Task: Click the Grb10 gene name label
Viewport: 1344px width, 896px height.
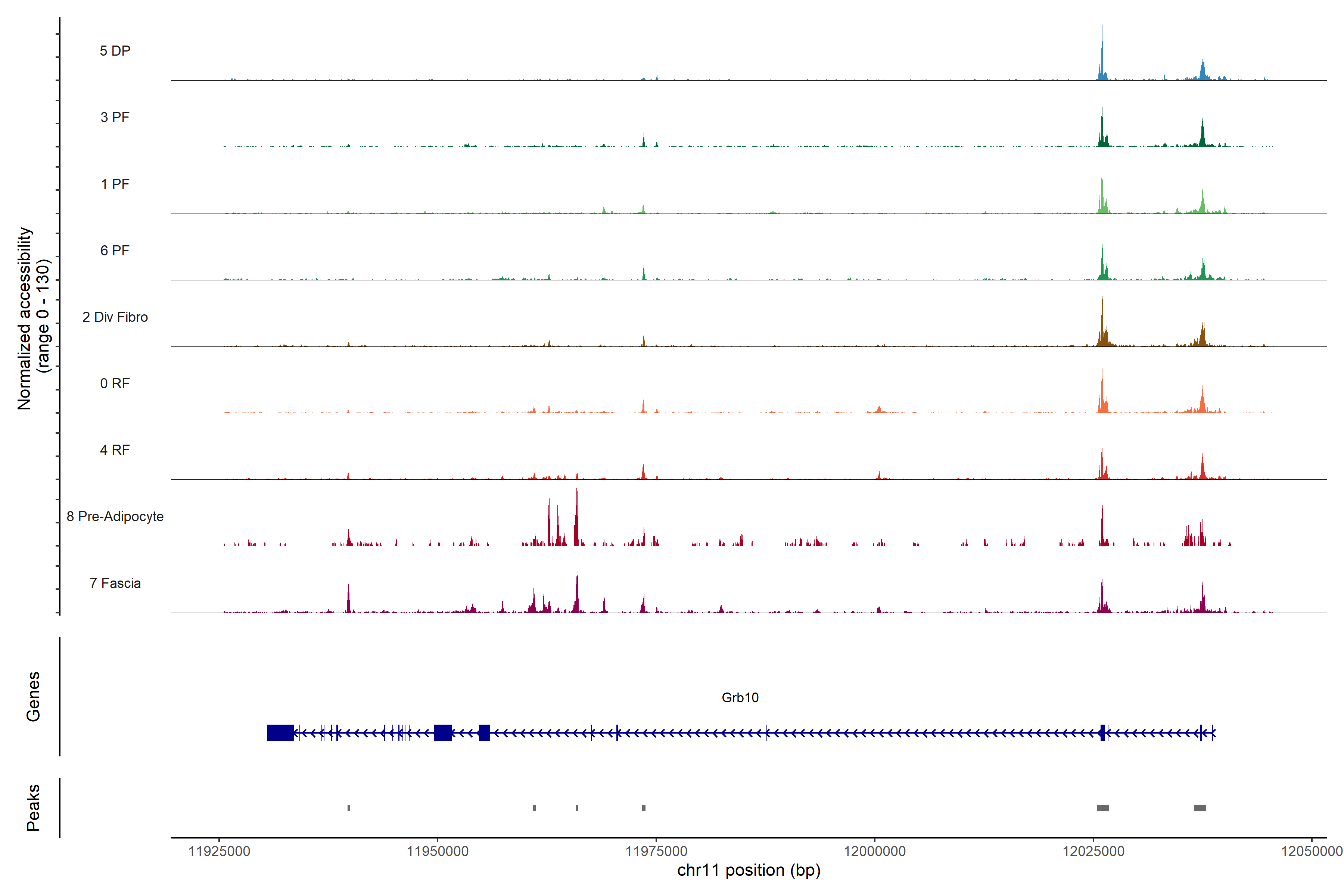Action: point(740,697)
